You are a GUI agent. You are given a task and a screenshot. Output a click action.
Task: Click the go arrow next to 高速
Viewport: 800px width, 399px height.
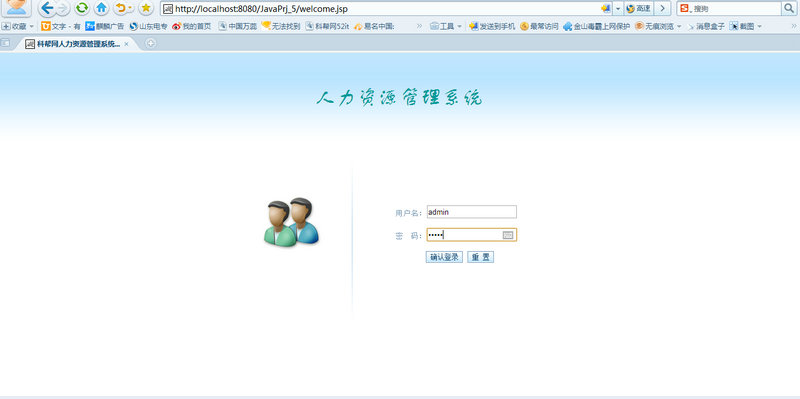point(662,9)
